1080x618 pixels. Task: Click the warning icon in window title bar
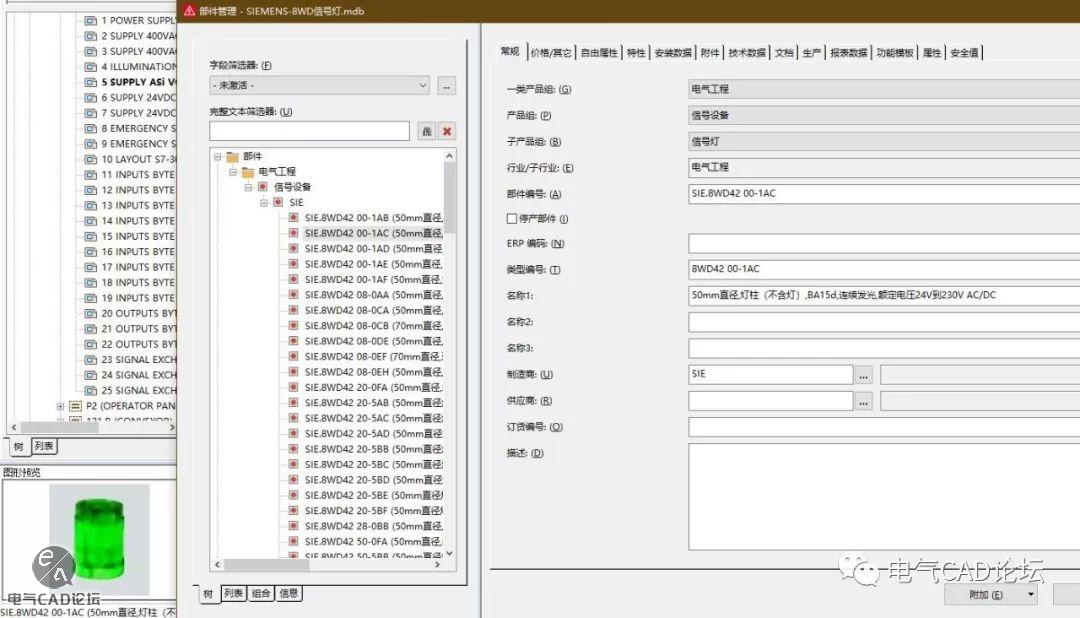pos(189,10)
